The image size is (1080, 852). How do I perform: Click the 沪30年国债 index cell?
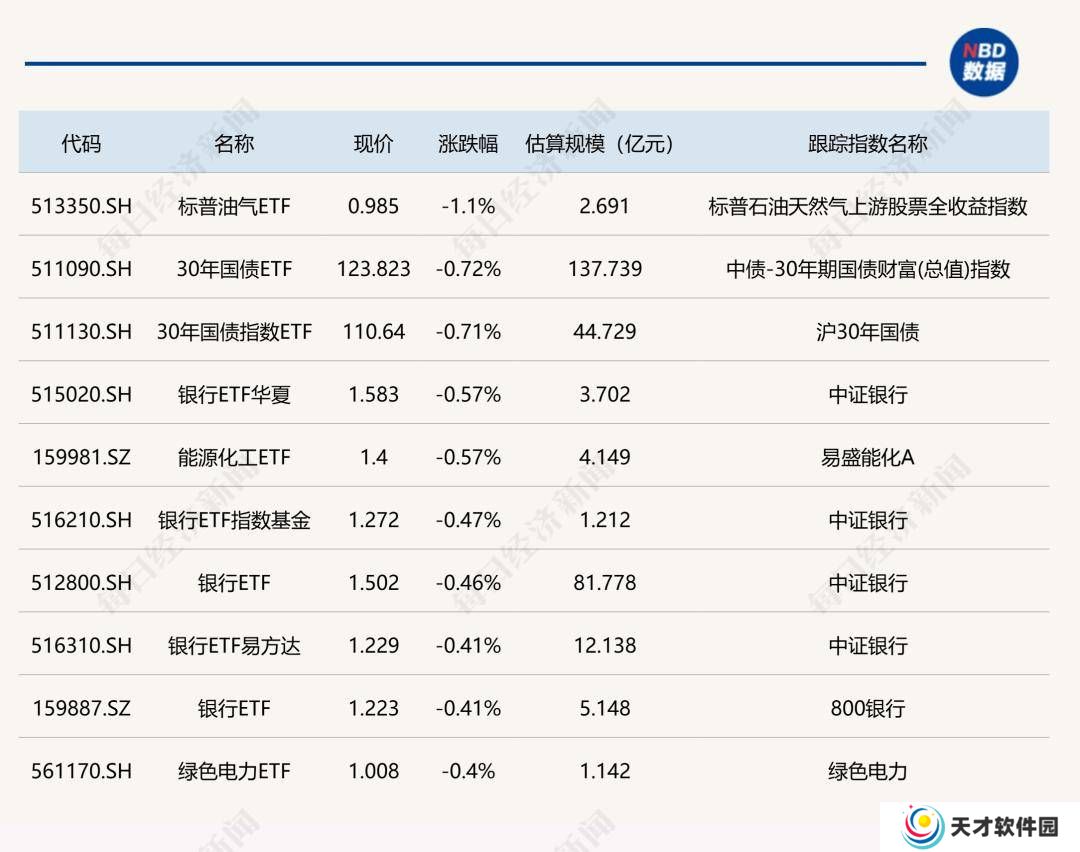coord(868,331)
